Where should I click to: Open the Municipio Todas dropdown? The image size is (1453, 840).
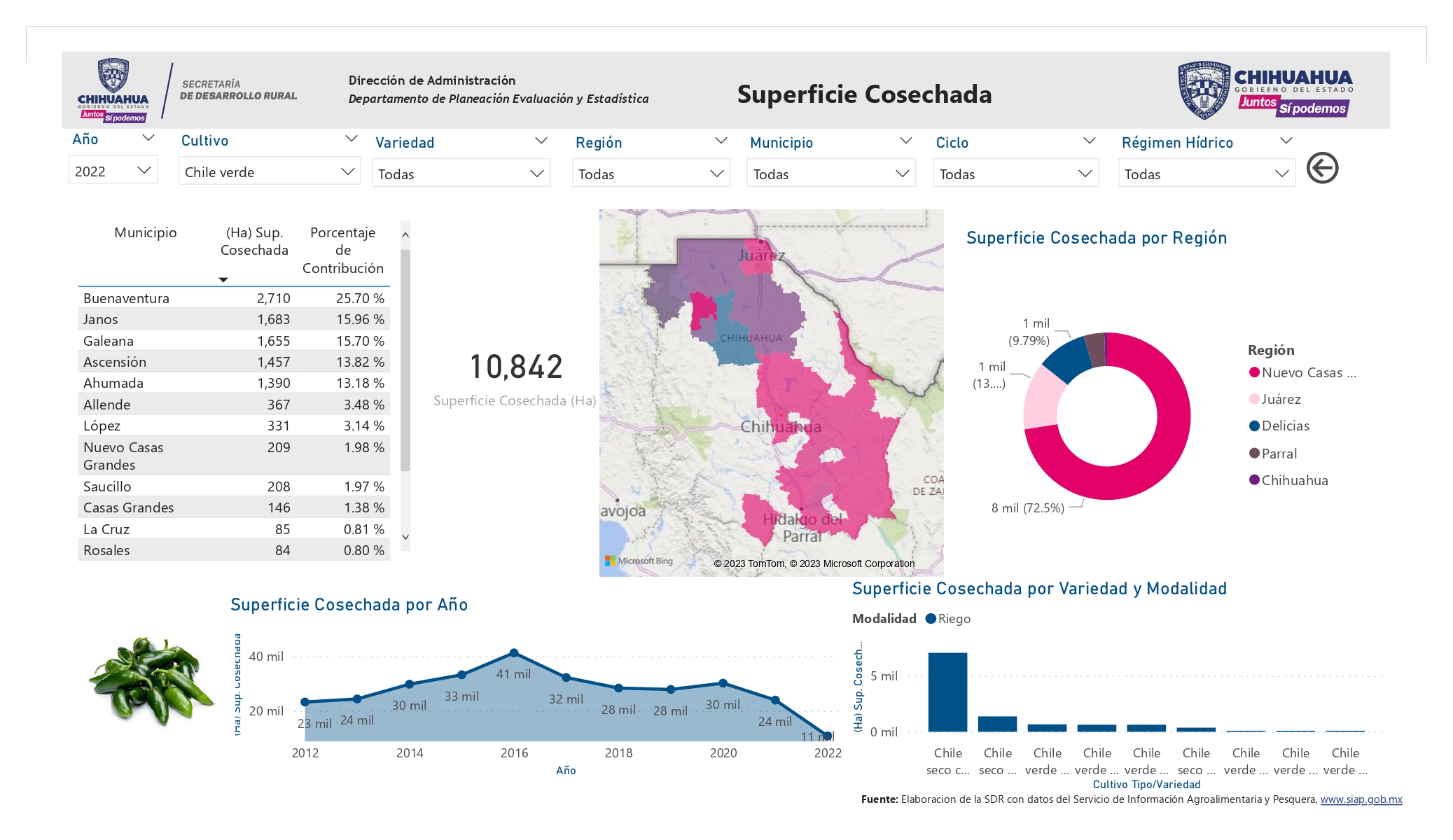point(830,174)
